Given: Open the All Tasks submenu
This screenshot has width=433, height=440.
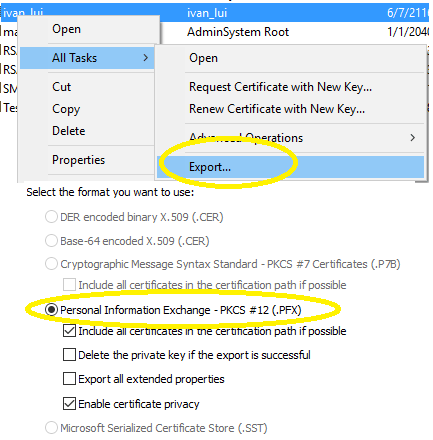Looking at the screenshot, I should click(x=87, y=58).
